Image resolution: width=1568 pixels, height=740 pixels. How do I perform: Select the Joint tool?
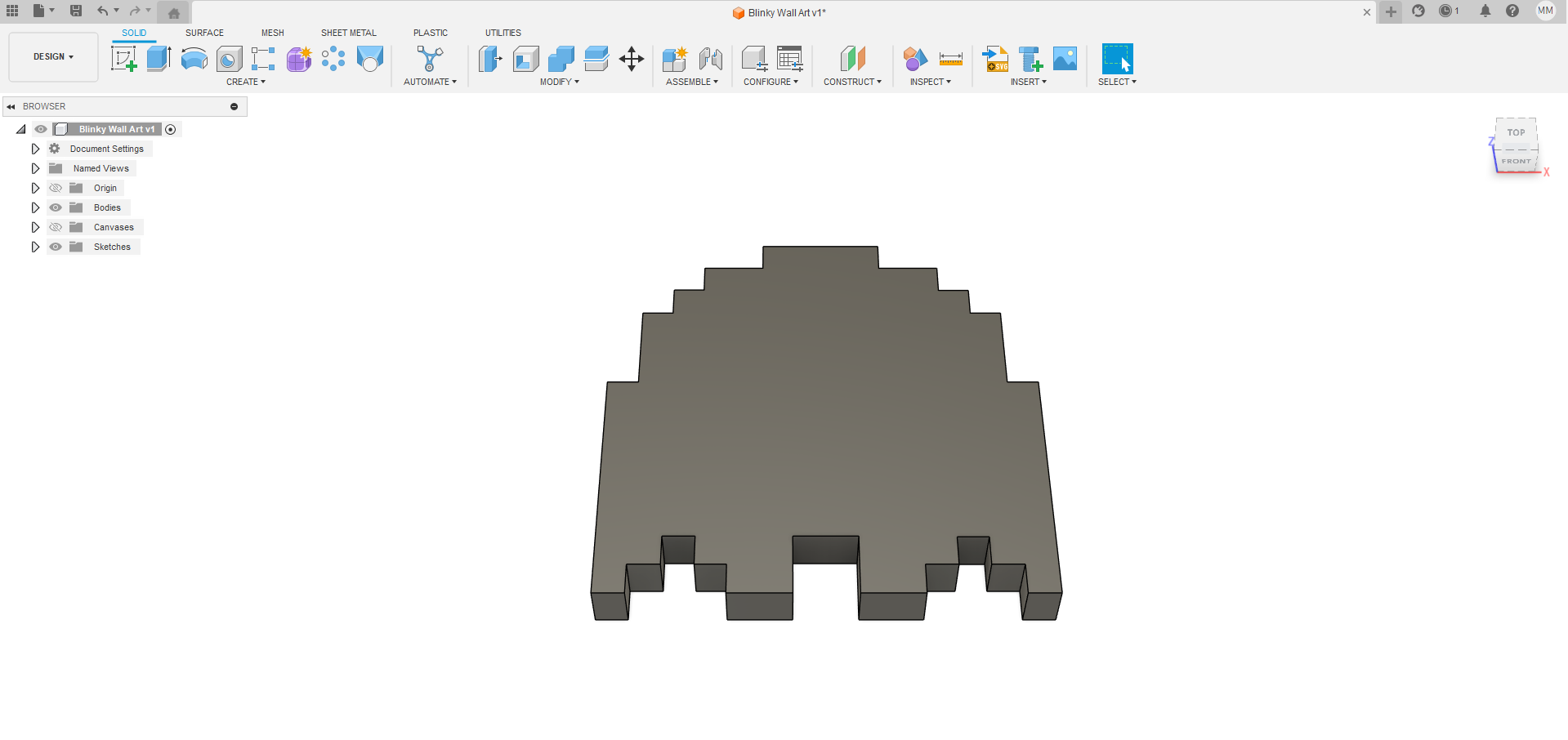click(710, 59)
